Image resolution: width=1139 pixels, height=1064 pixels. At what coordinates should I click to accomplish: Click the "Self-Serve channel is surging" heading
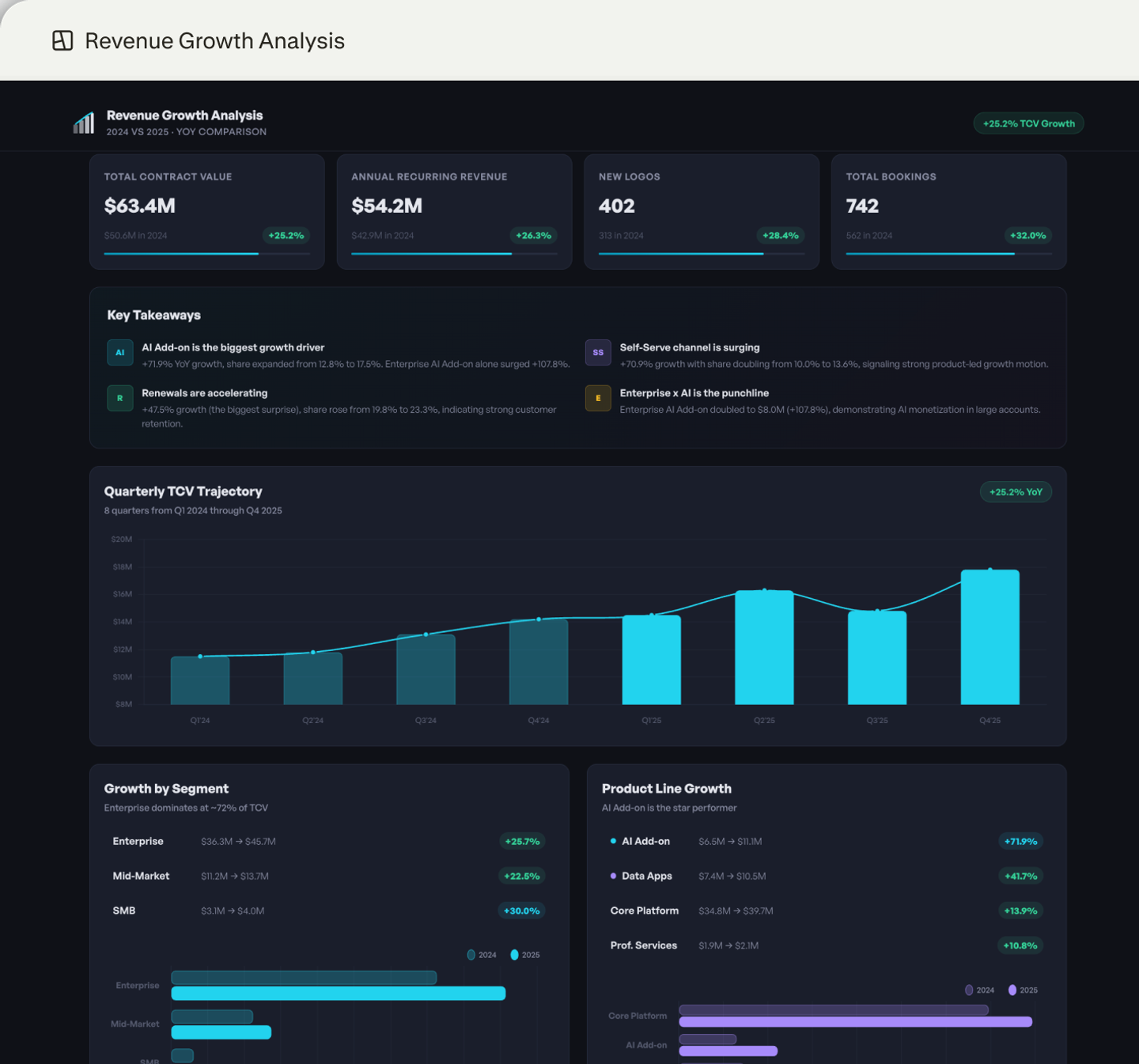690,347
